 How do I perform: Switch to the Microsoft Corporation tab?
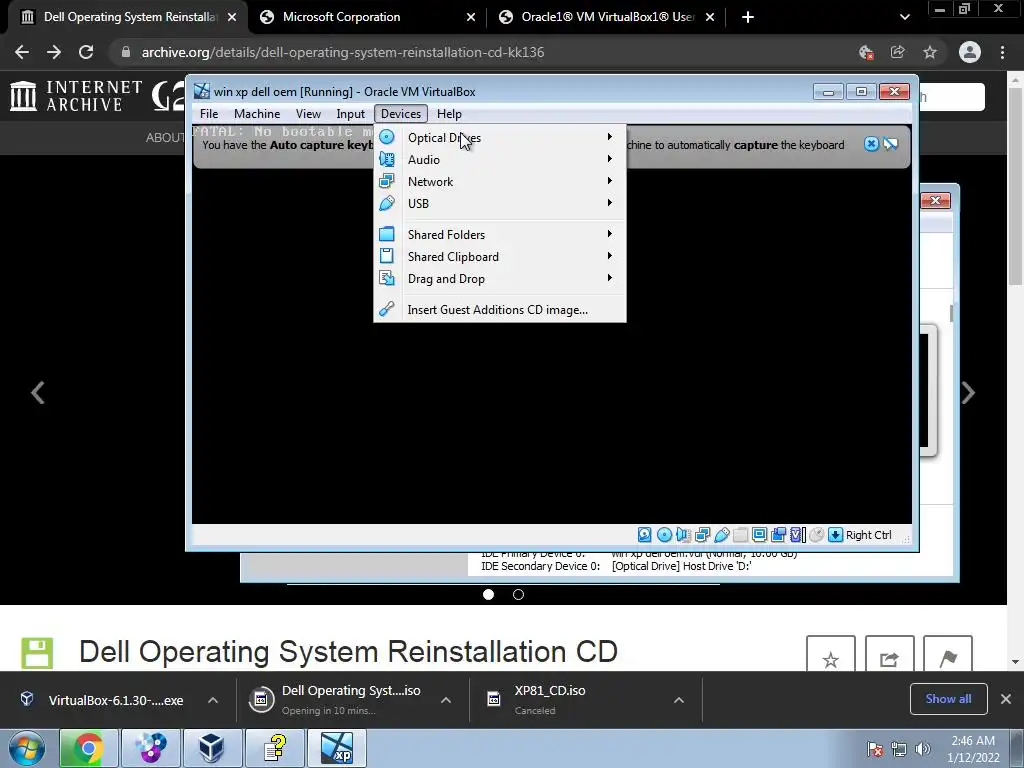click(x=366, y=17)
